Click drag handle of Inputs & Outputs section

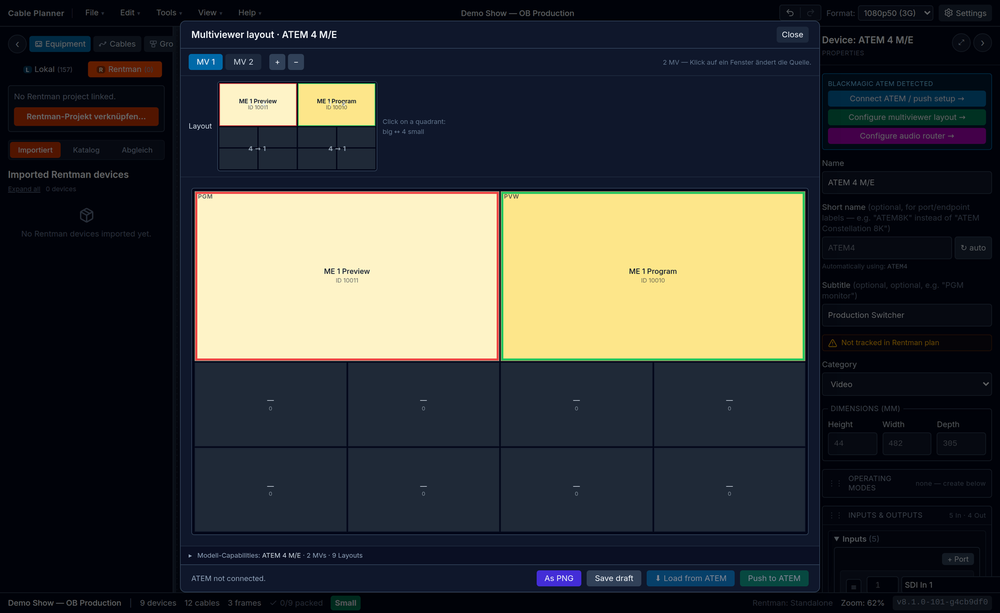835,515
